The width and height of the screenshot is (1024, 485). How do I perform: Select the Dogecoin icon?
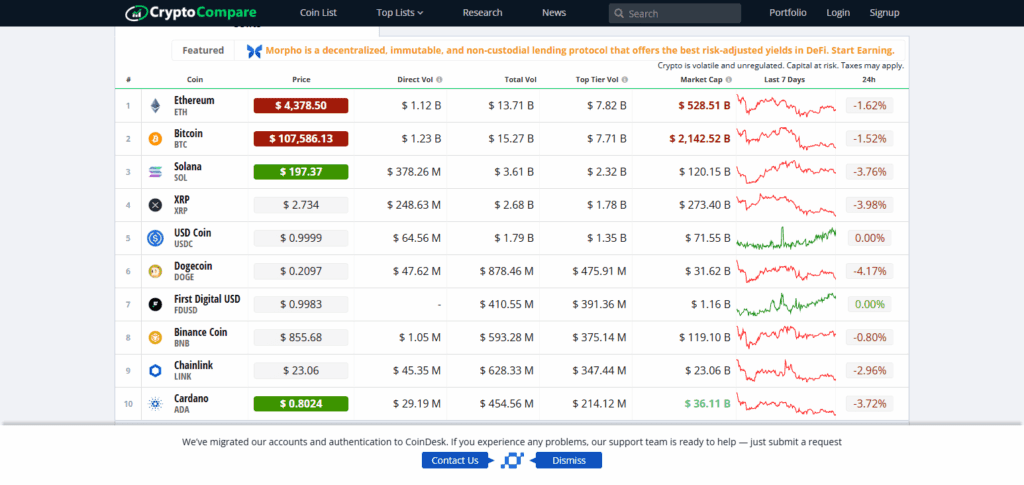(155, 272)
